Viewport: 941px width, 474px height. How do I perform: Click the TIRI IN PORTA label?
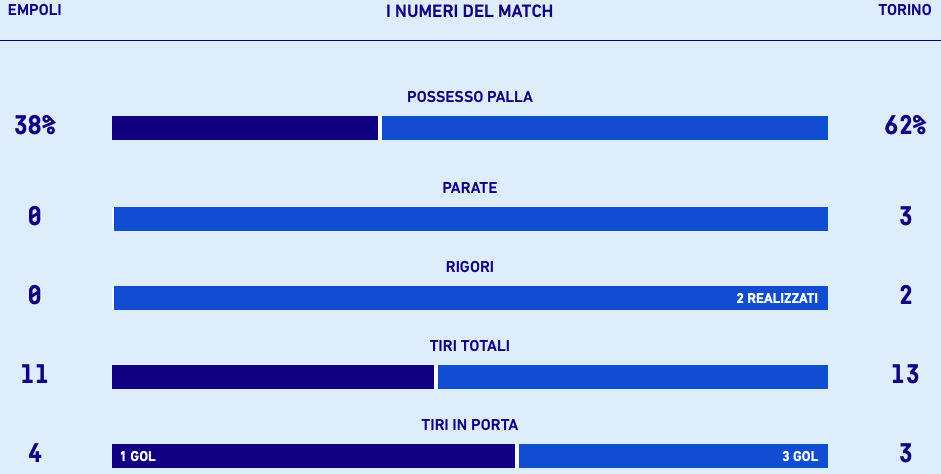[469, 425]
